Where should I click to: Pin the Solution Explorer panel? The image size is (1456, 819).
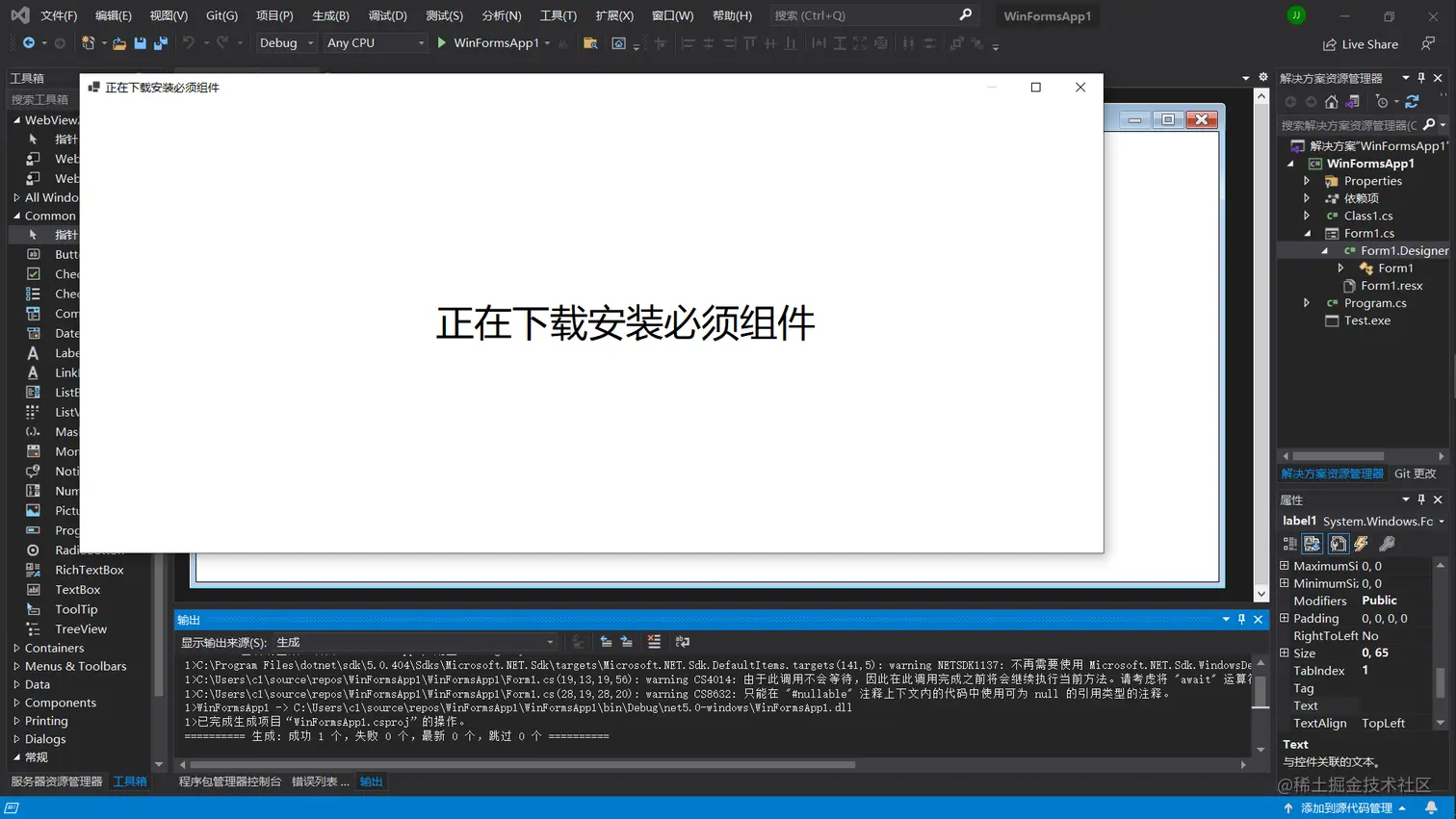(x=1421, y=78)
